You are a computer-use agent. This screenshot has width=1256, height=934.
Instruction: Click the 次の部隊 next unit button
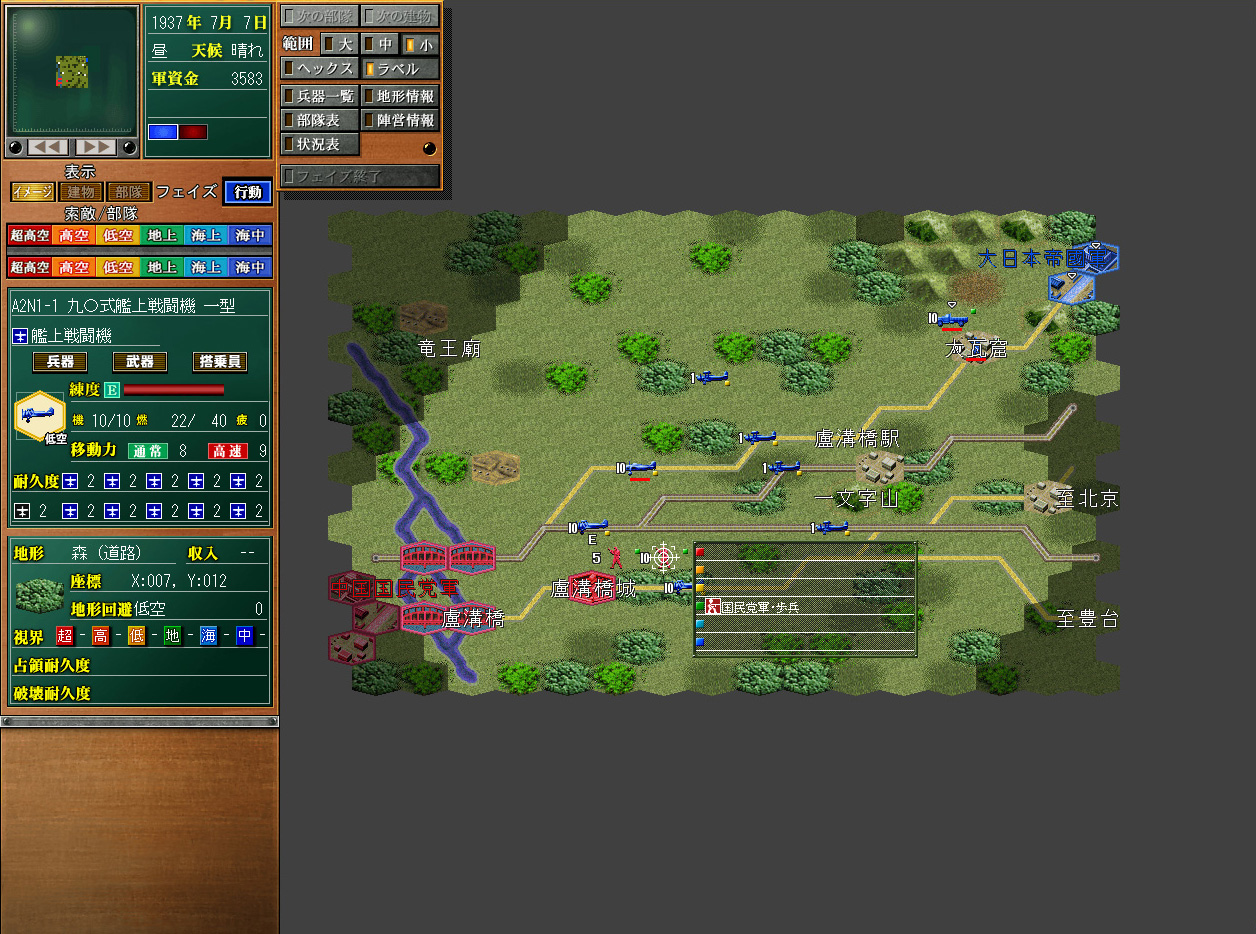pyautogui.click(x=319, y=16)
